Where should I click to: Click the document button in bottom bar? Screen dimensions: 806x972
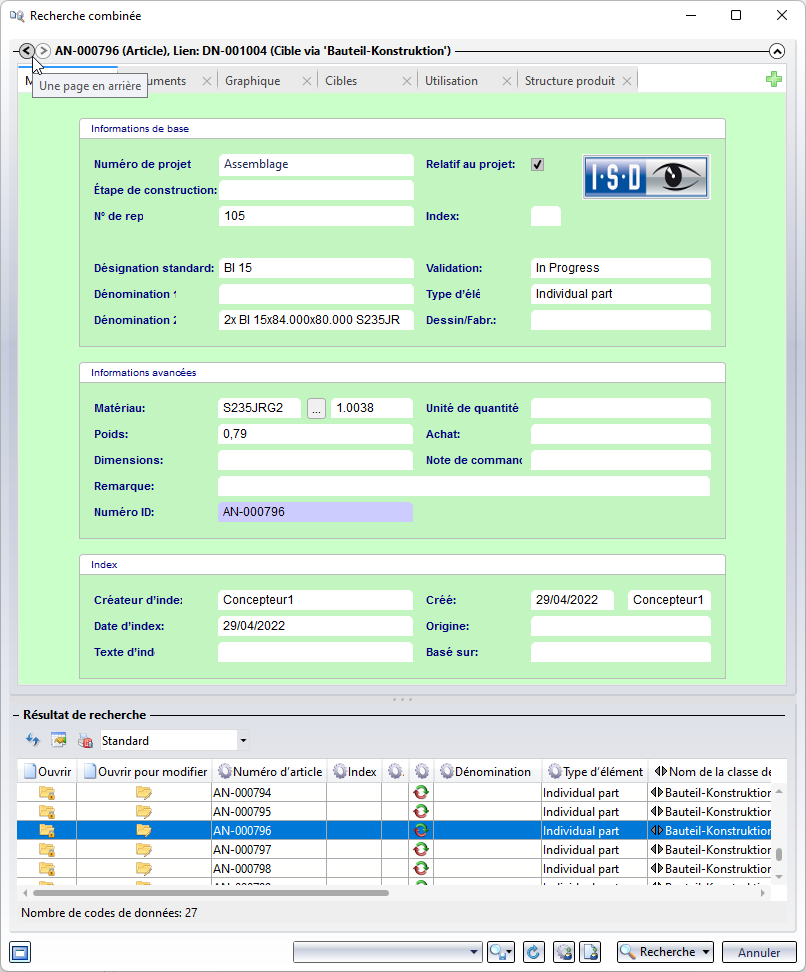[591, 952]
